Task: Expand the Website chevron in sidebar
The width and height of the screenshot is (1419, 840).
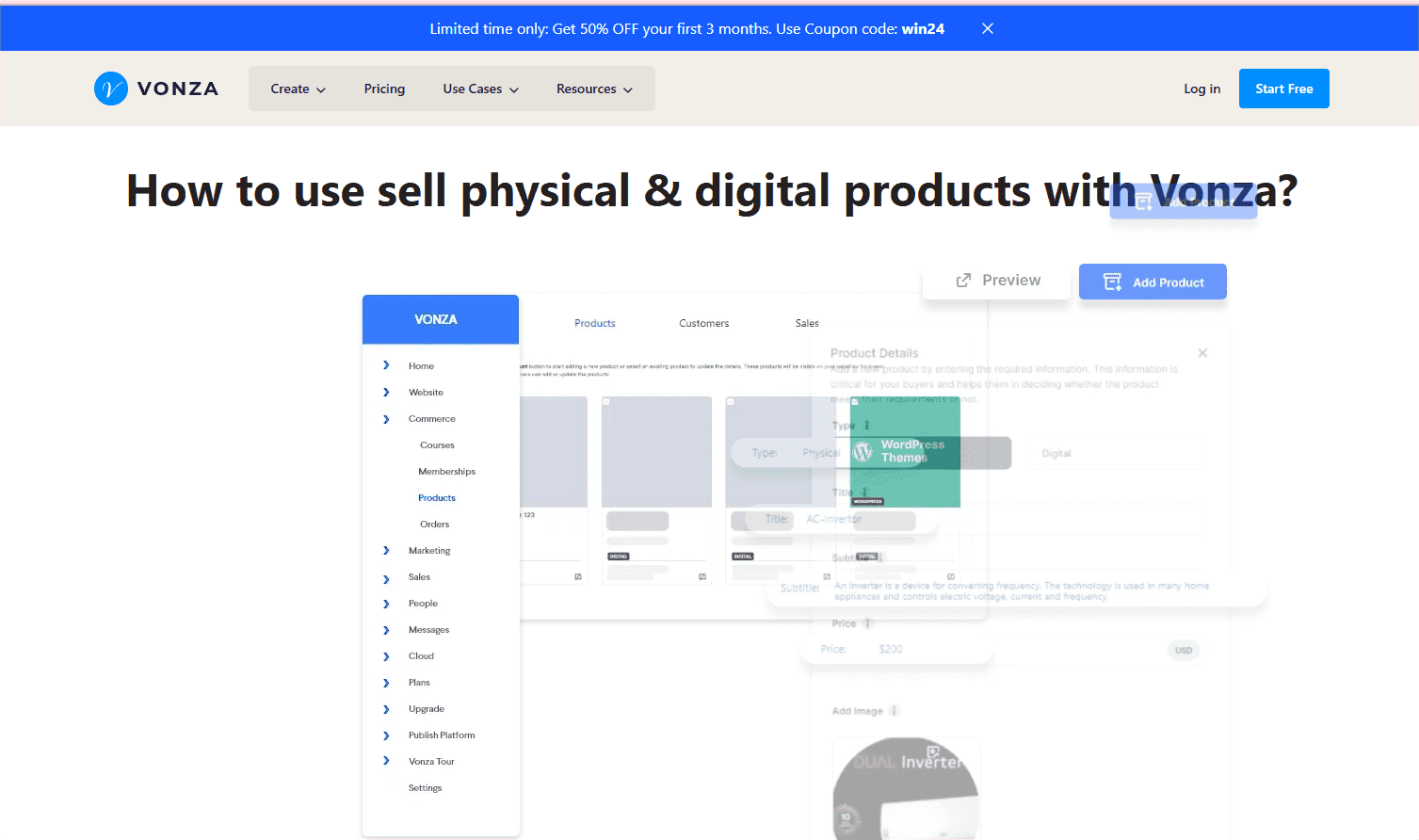Action: tap(386, 392)
